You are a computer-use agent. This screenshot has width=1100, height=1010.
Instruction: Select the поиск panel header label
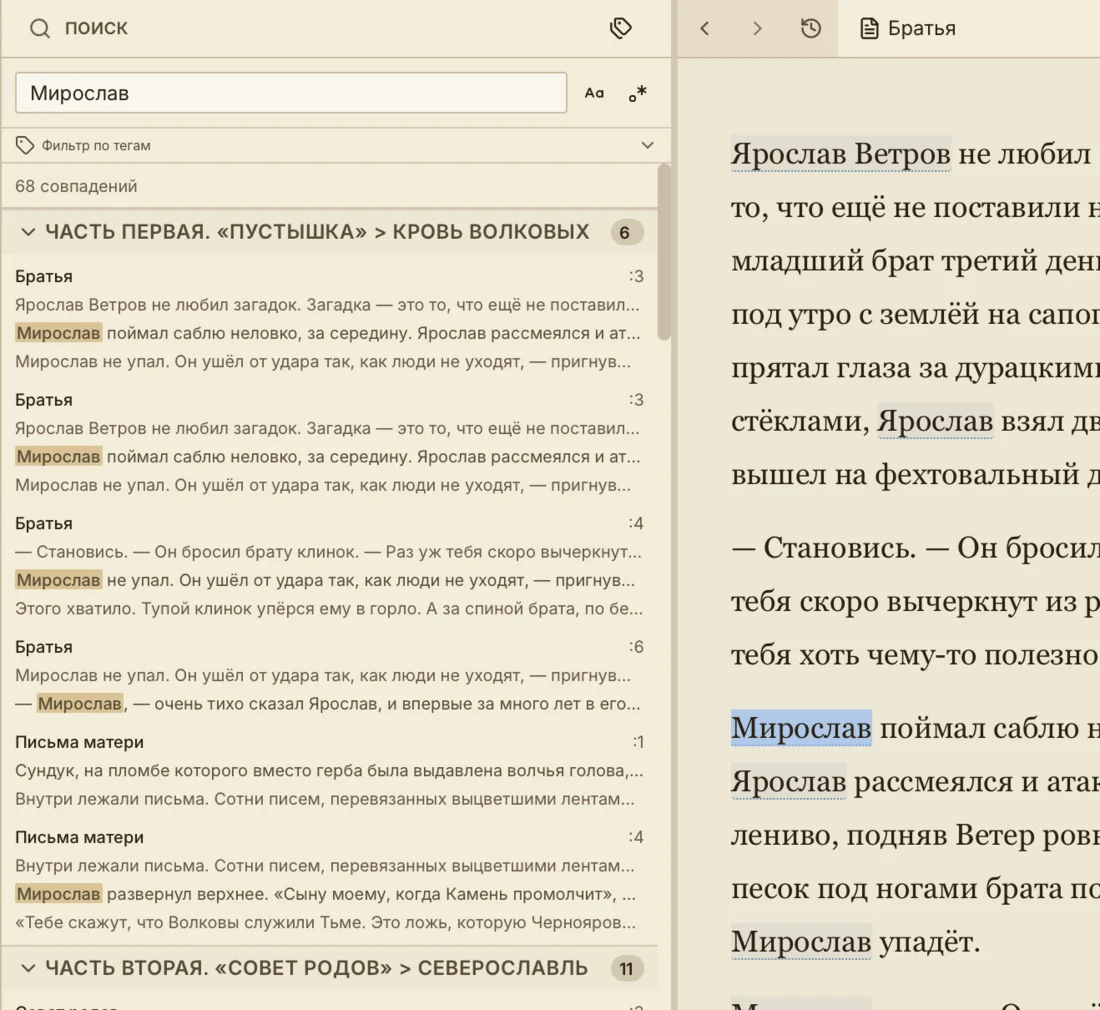click(x=96, y=27)
